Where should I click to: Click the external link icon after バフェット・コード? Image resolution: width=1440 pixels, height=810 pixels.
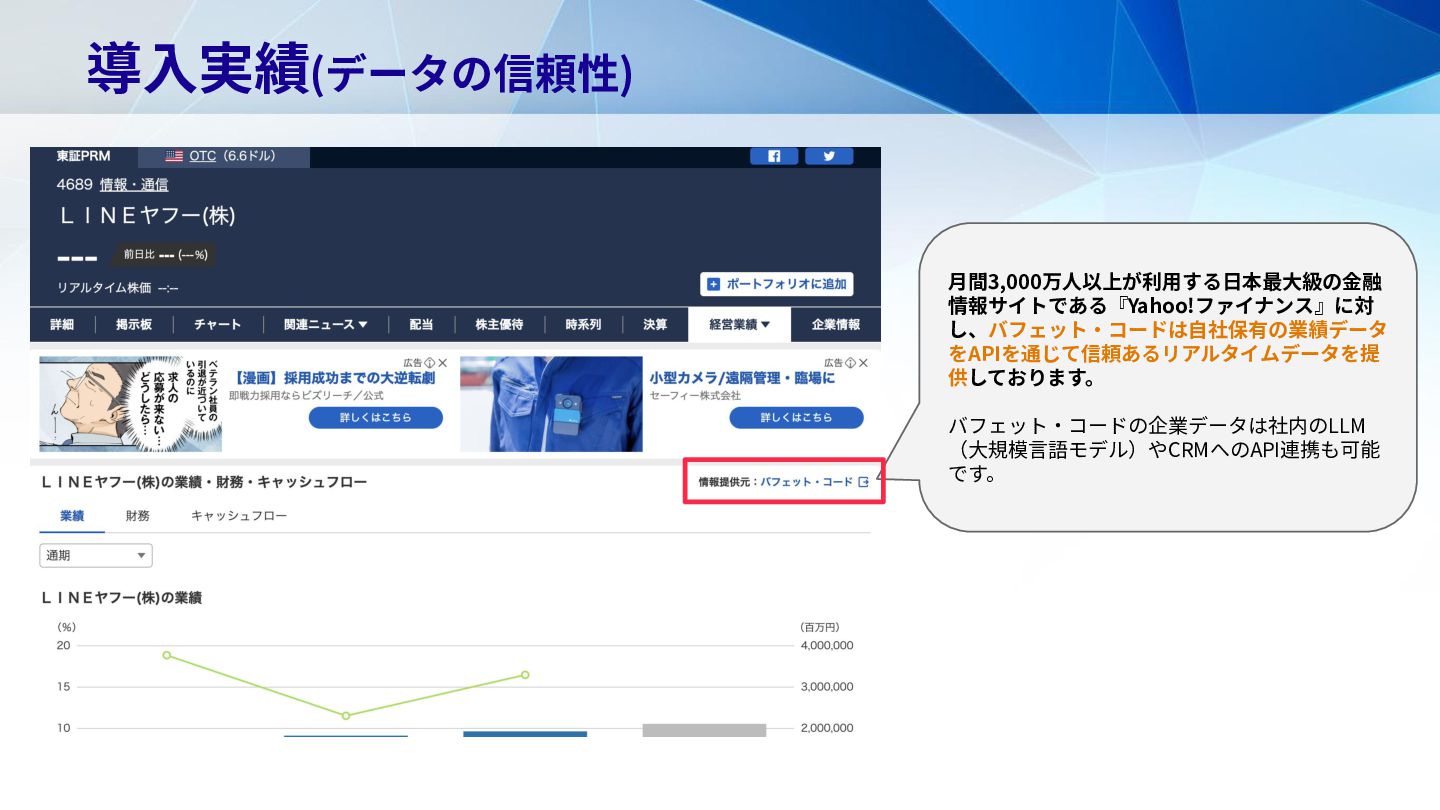[x=864, y=482]
